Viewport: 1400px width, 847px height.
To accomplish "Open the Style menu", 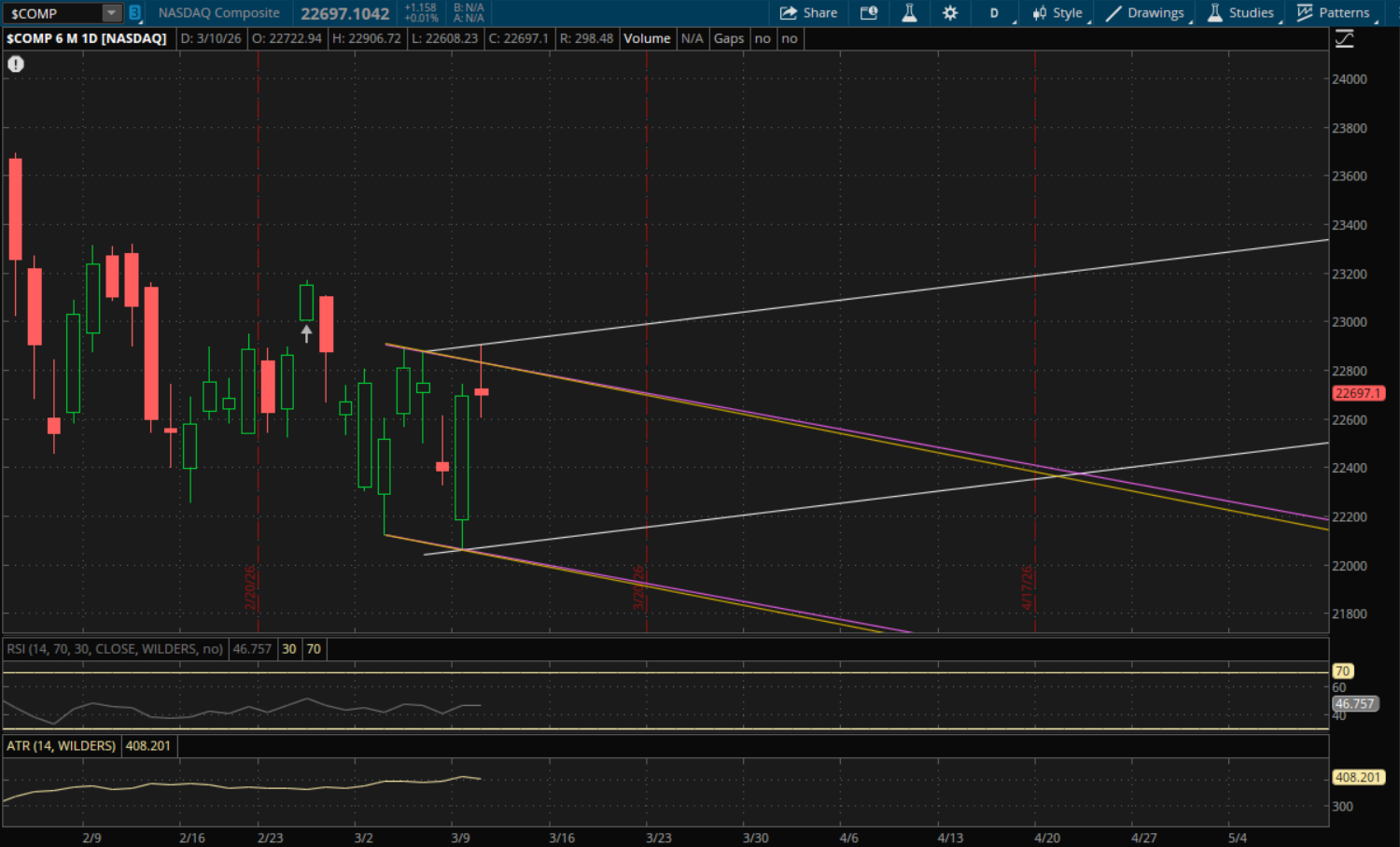I will (1057, 13).
